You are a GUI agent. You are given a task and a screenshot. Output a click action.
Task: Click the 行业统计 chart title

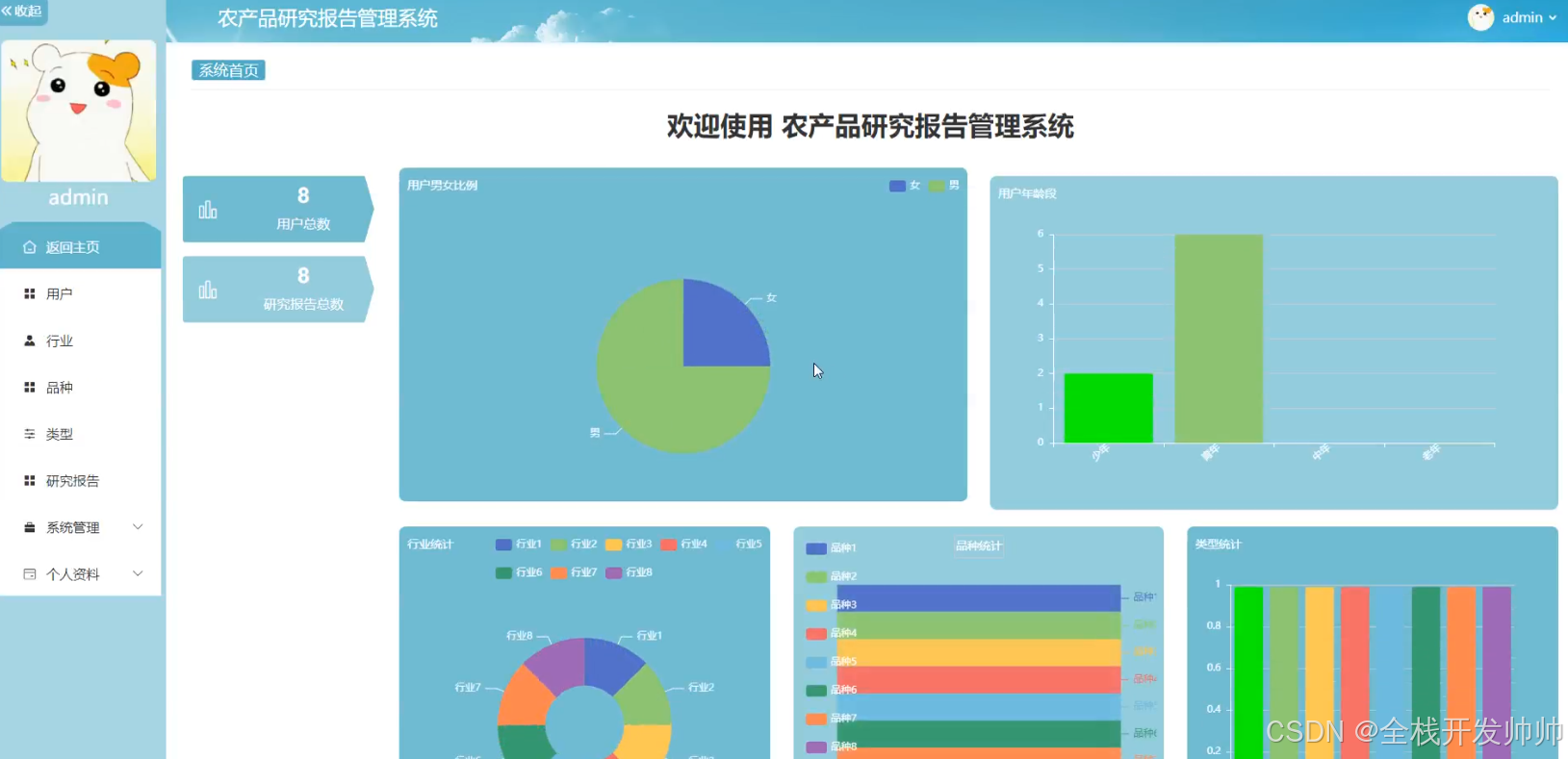pos(430,544)
